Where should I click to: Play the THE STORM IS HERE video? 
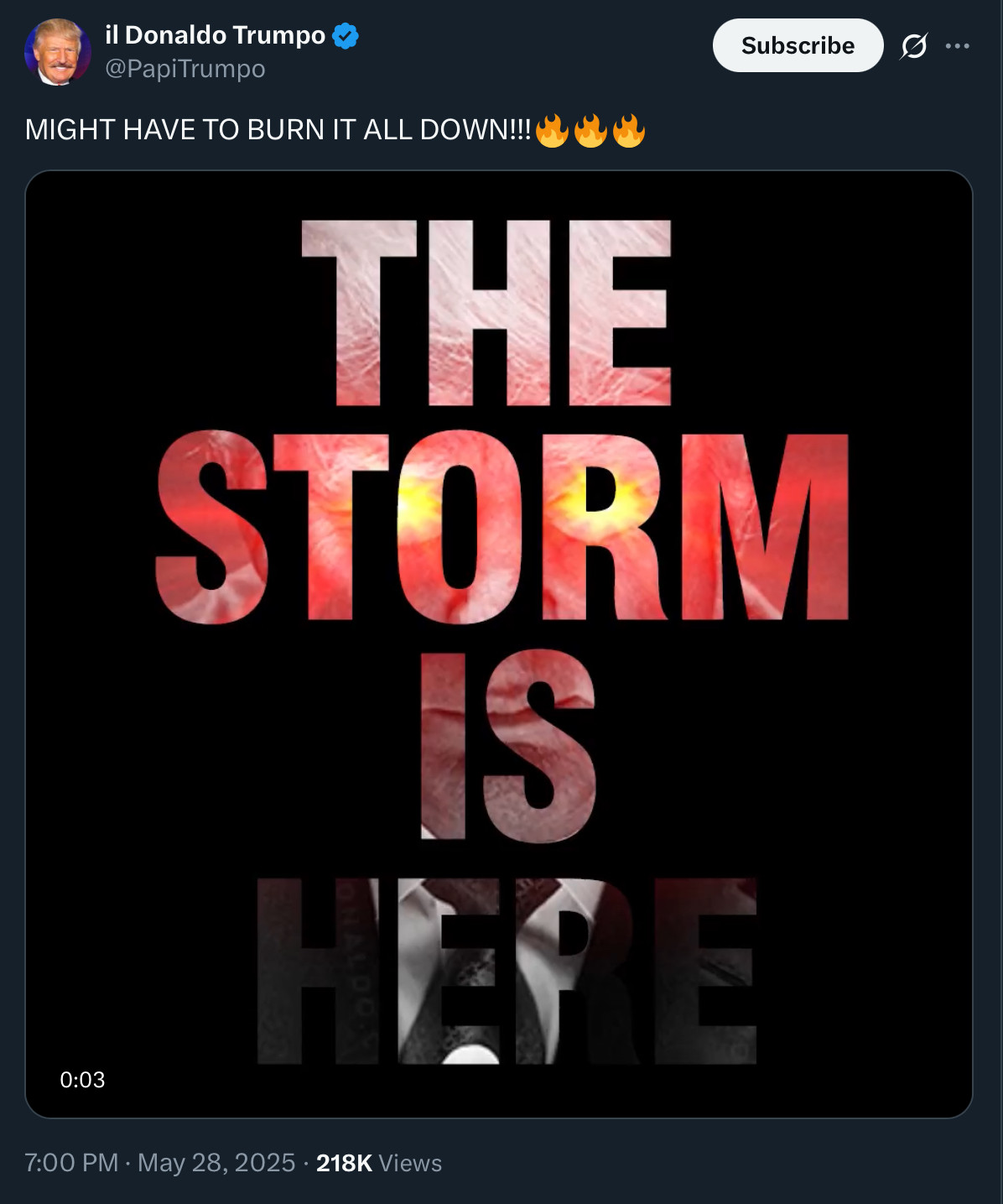click(499, 644)
